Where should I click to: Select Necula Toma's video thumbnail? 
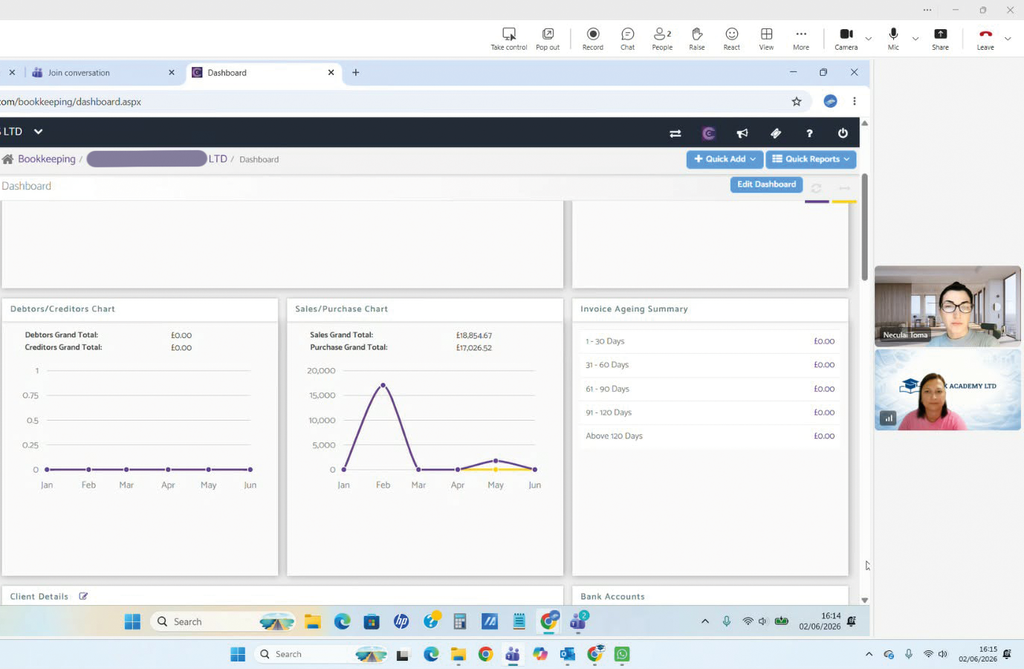[x=948, y=306]
